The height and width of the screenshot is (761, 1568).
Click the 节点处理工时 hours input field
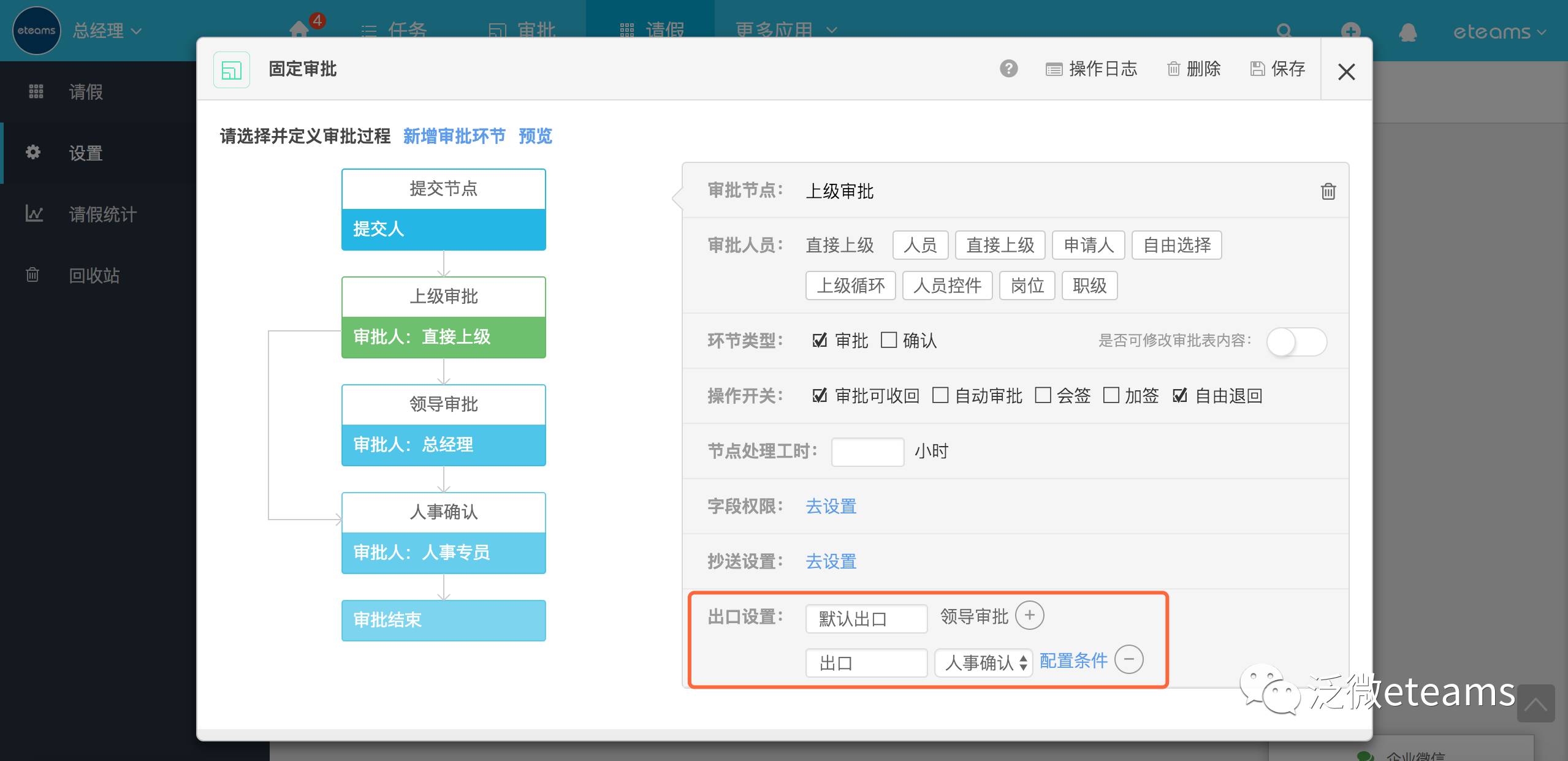point(867,452)
